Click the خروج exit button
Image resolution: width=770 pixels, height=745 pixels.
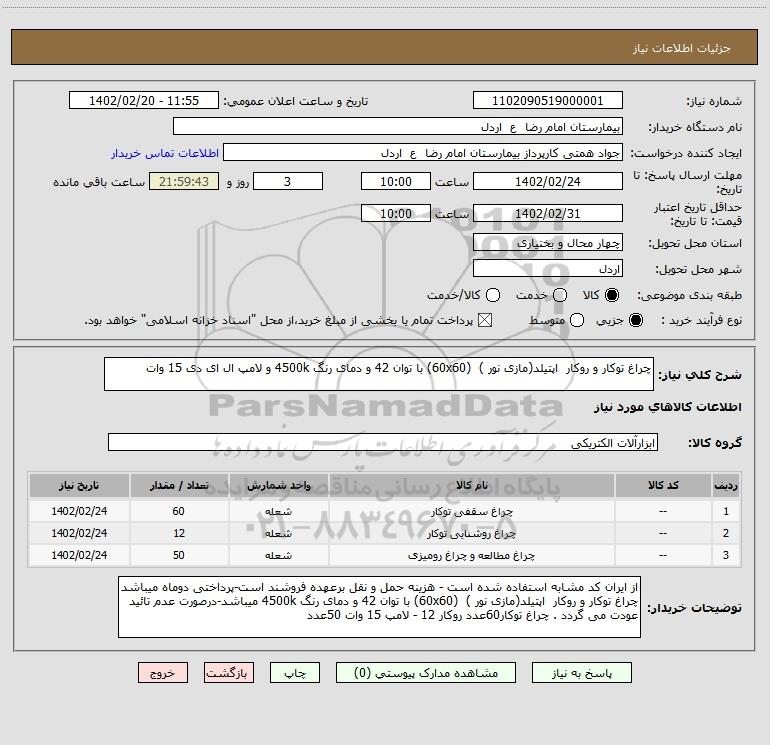click(163, 673)
